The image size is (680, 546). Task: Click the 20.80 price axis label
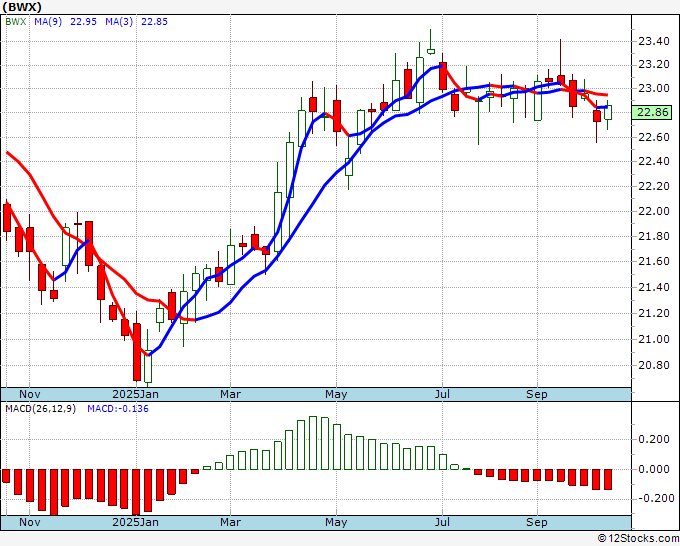coord(653,365)
